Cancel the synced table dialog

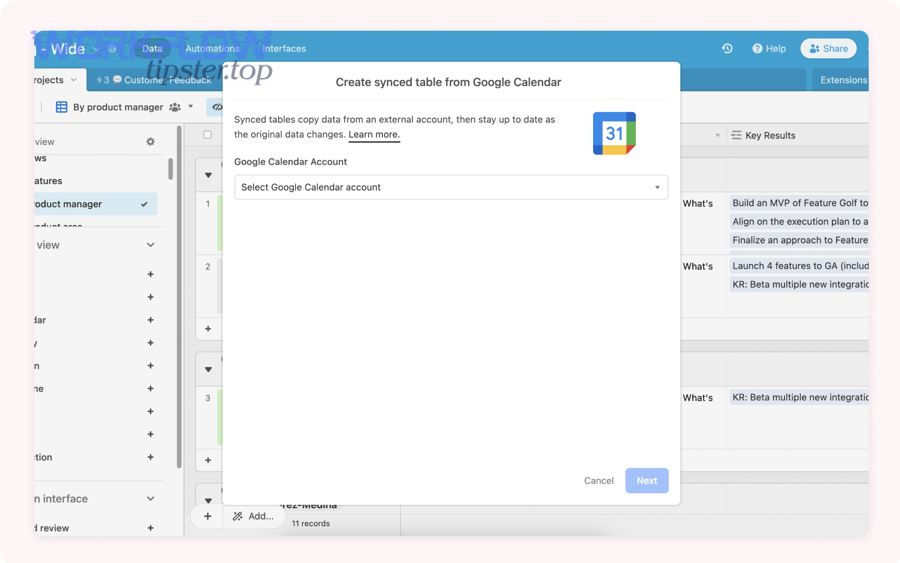599,481
